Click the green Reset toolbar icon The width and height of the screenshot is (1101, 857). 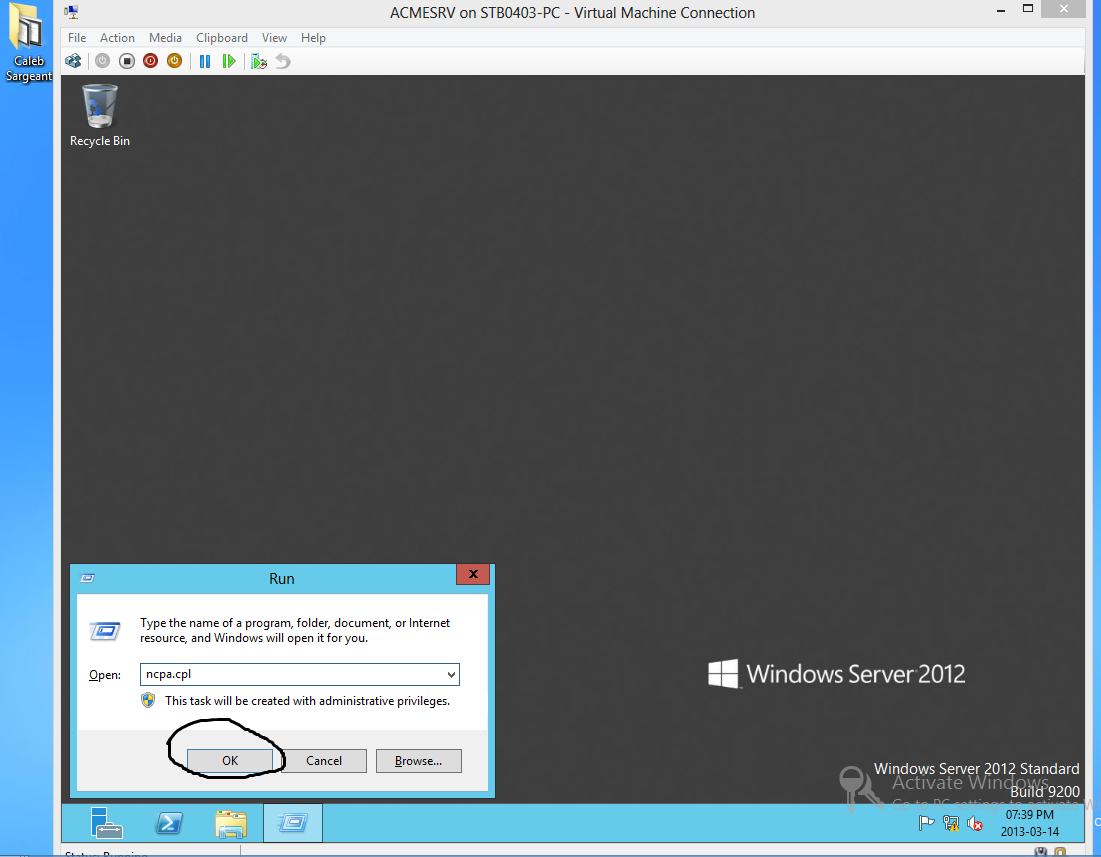[x=228, y=61]
